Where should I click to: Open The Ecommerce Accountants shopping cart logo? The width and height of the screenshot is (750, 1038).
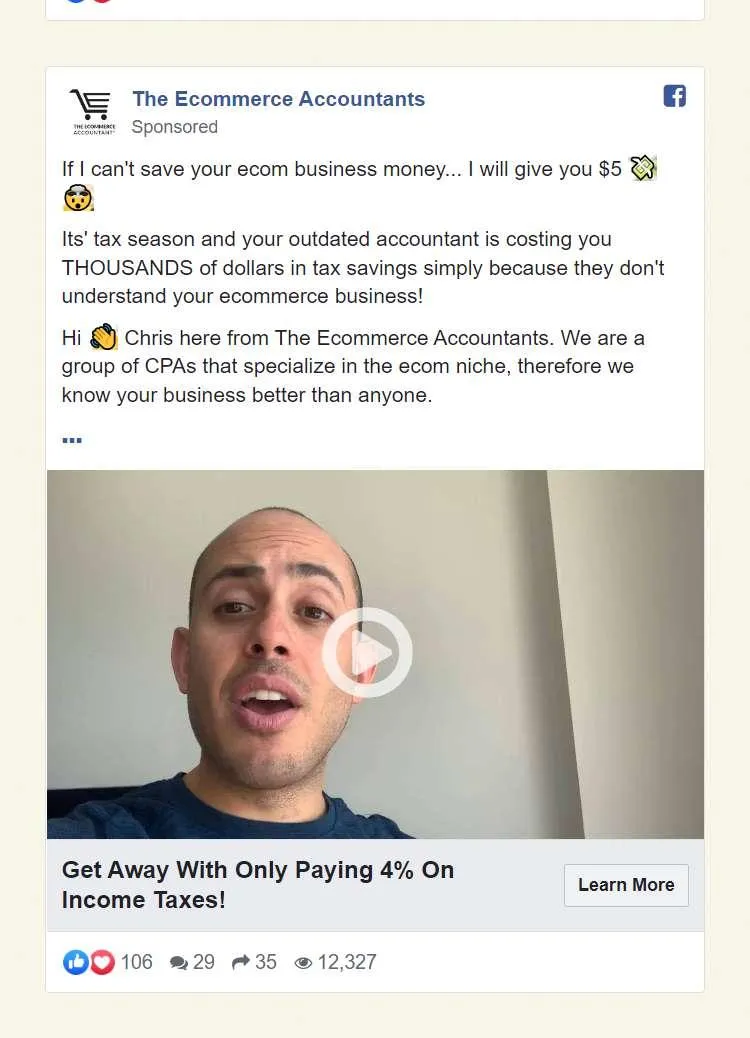click(x=93, y=112)
